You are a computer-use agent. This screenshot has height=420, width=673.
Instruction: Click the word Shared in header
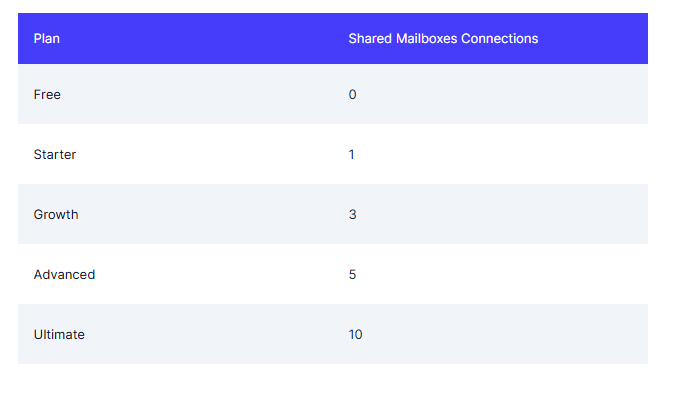pos(370,39)
